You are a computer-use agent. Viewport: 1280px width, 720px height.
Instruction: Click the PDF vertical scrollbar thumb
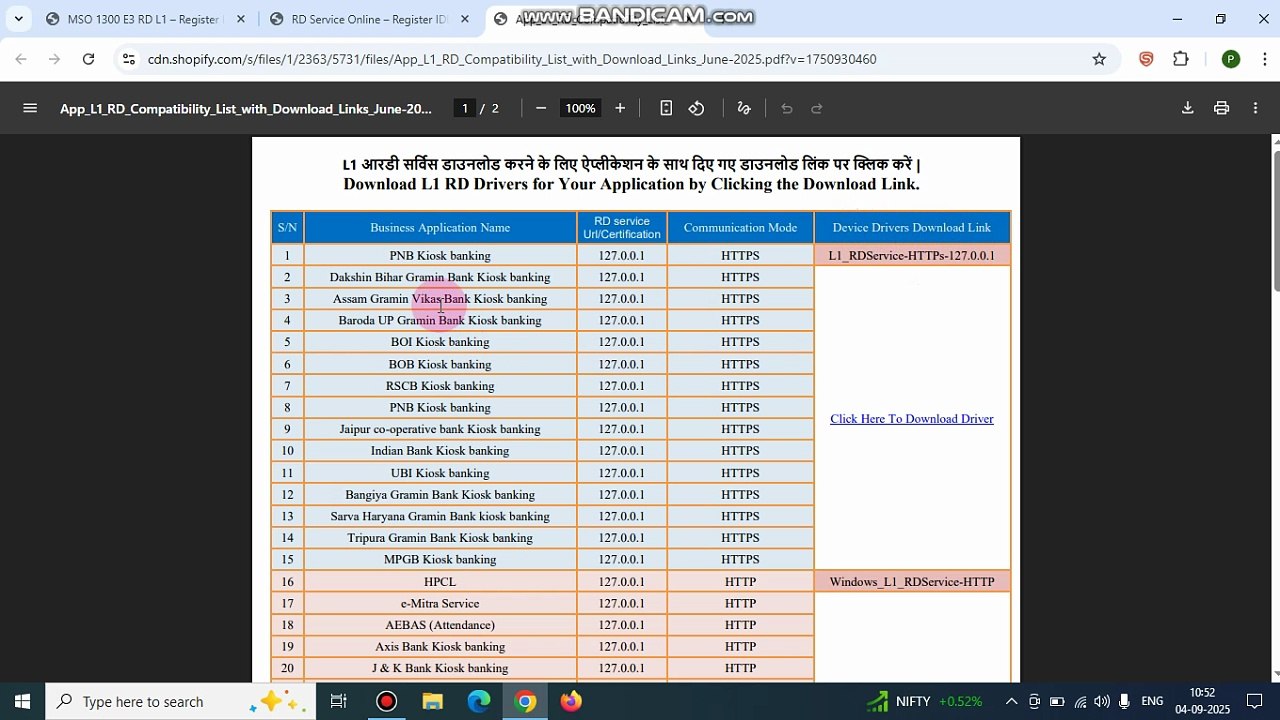1276,220
